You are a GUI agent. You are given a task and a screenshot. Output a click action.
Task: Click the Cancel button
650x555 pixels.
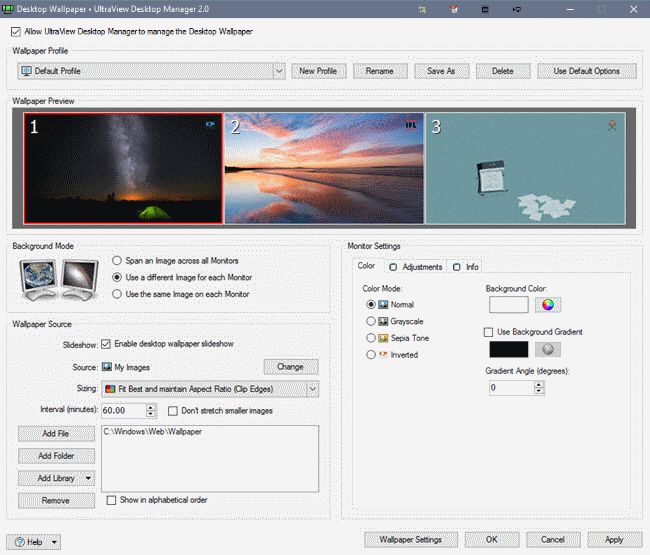553,539
